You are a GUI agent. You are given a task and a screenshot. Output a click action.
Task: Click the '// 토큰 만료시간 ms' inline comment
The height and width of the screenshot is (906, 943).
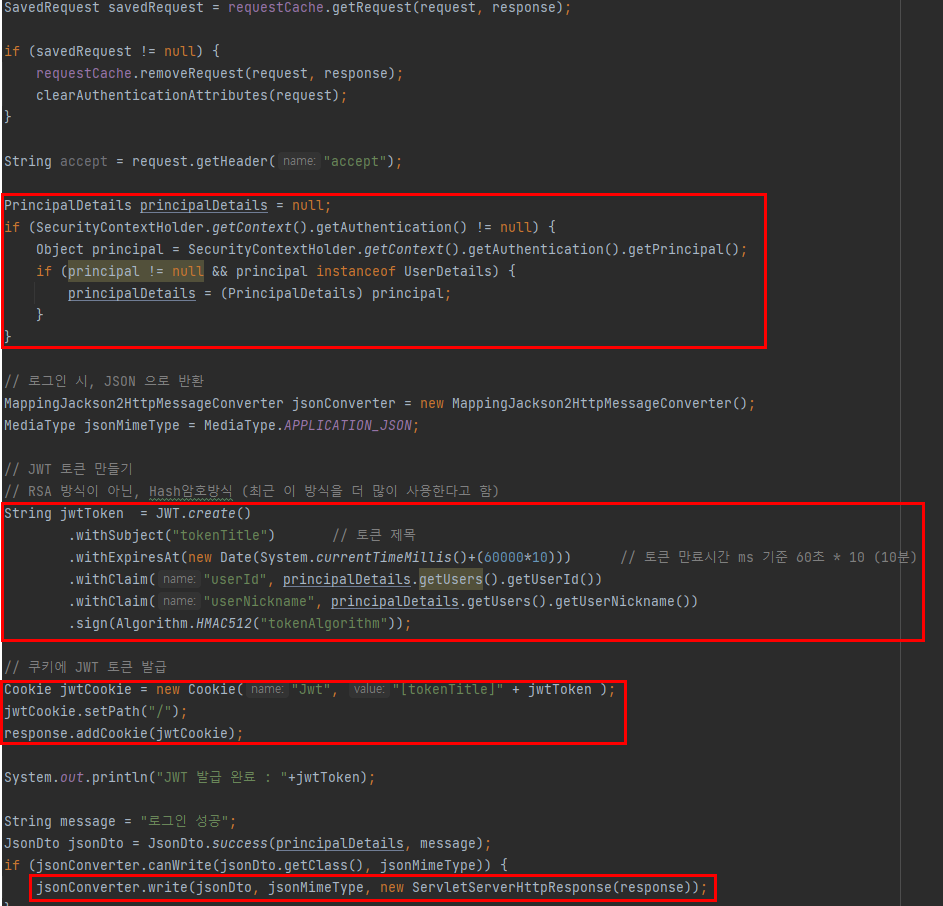(769, 557)
